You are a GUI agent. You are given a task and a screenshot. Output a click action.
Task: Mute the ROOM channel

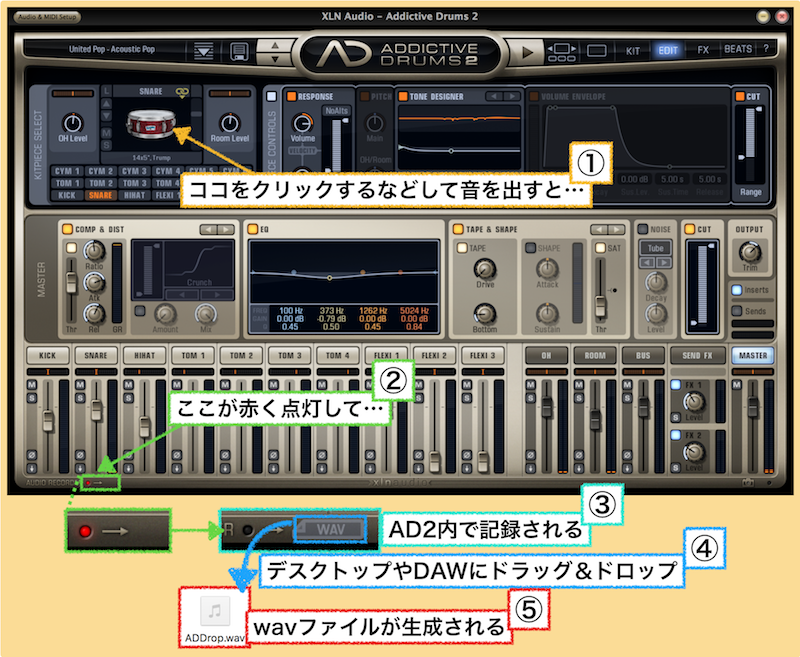(579, 385)
